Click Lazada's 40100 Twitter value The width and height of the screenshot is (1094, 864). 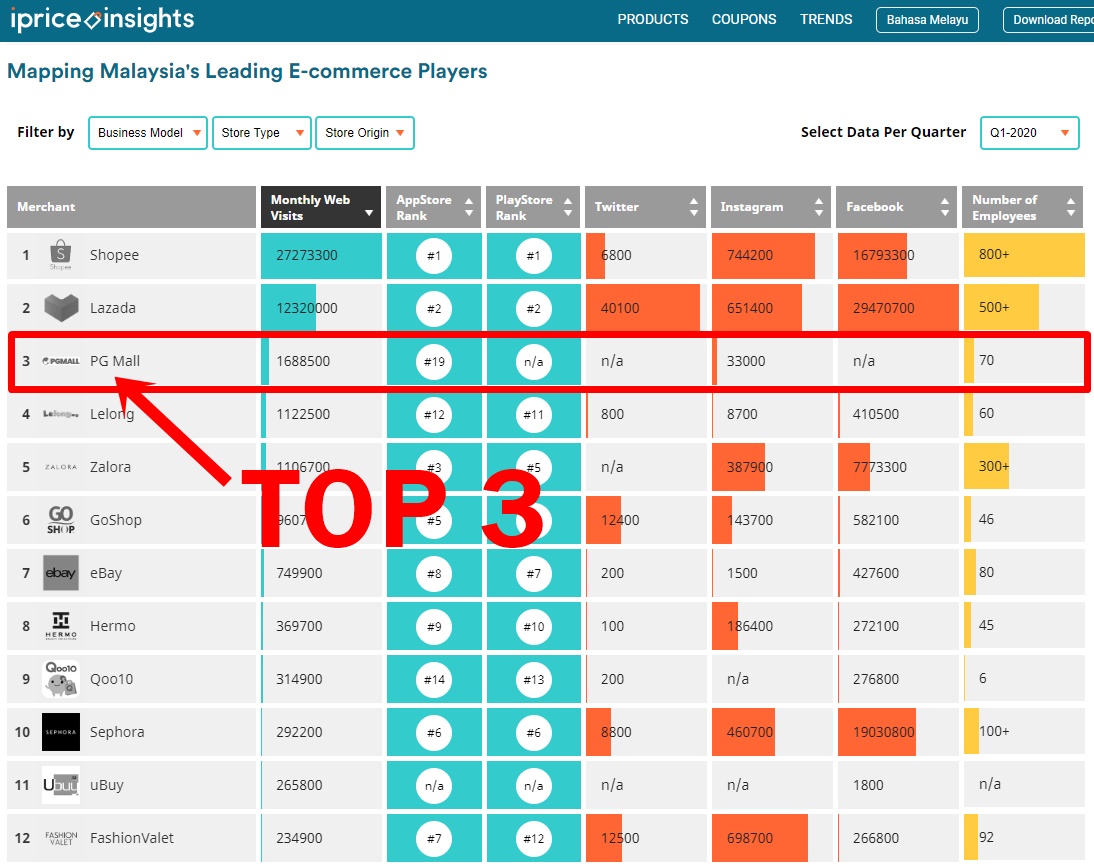(620, 308)
